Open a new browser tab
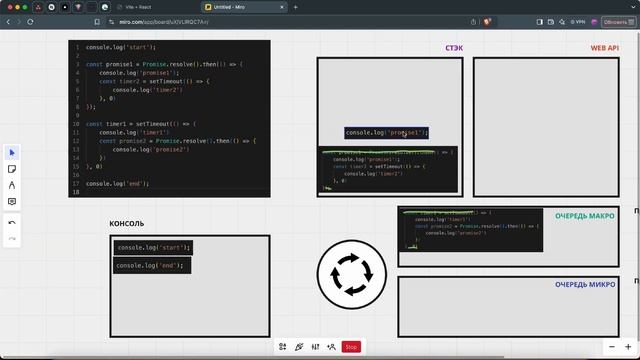This screenshot has height=360, width=640. pos(296,7)
